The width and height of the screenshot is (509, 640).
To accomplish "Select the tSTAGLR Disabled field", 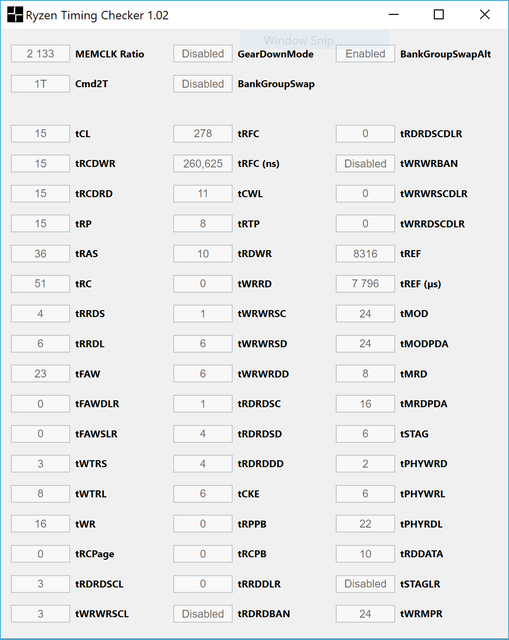I will click(x=365, y=584).
